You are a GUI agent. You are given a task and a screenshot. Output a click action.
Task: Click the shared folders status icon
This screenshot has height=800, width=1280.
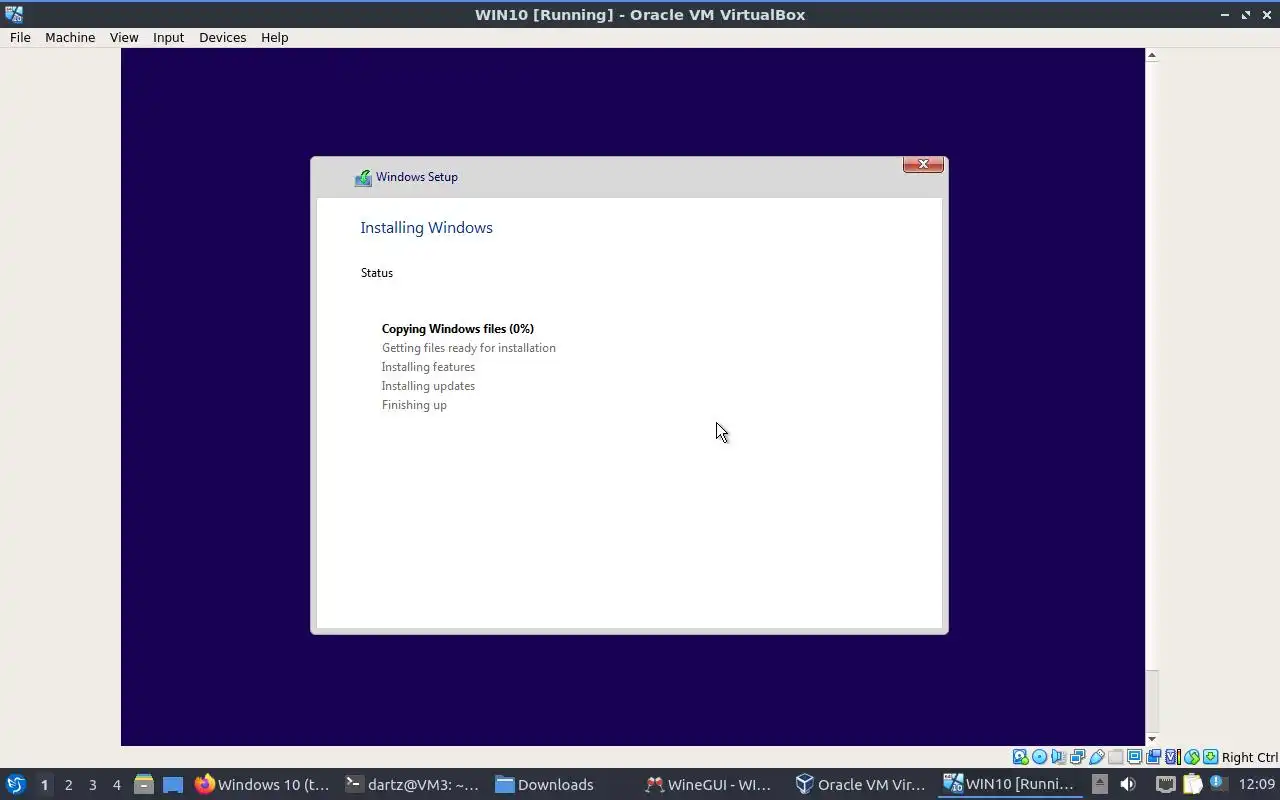tap(1116, 757)
